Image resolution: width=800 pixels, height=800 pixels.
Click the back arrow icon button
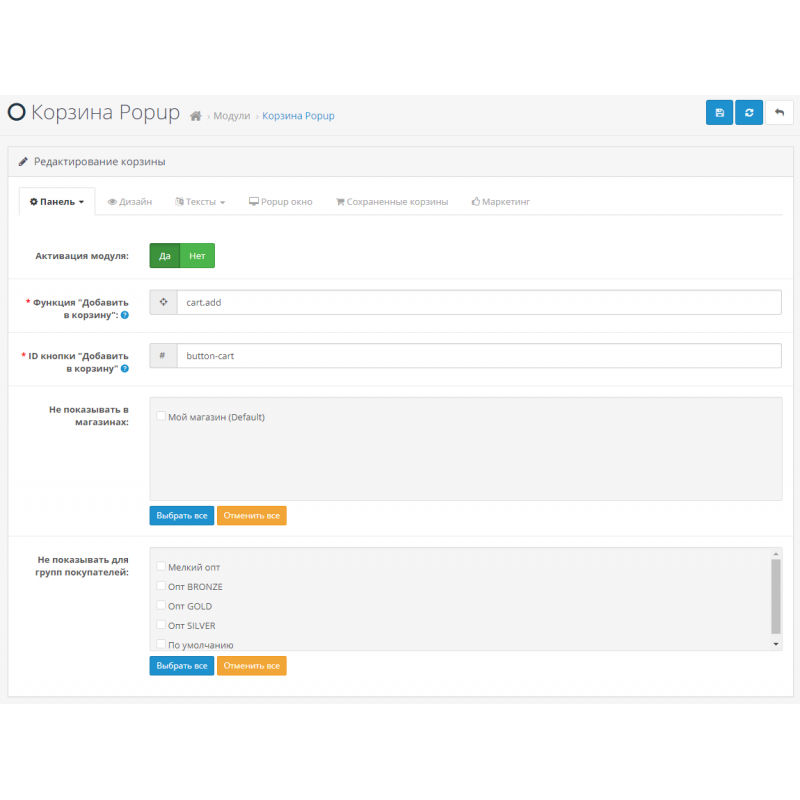(x=779, y=113)
